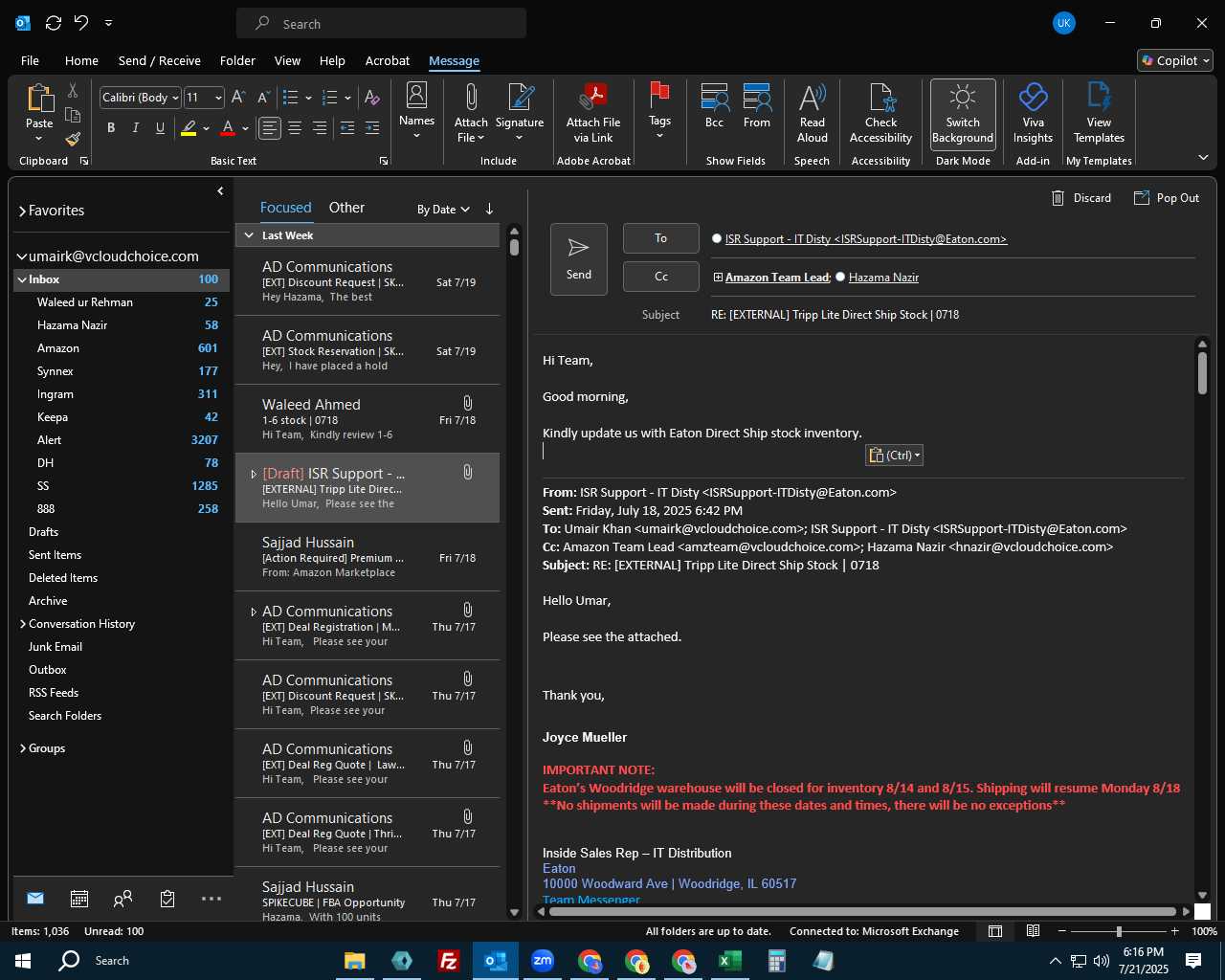
Task: Click the Cut scissors icon
Action: click(x=73, y=90)
